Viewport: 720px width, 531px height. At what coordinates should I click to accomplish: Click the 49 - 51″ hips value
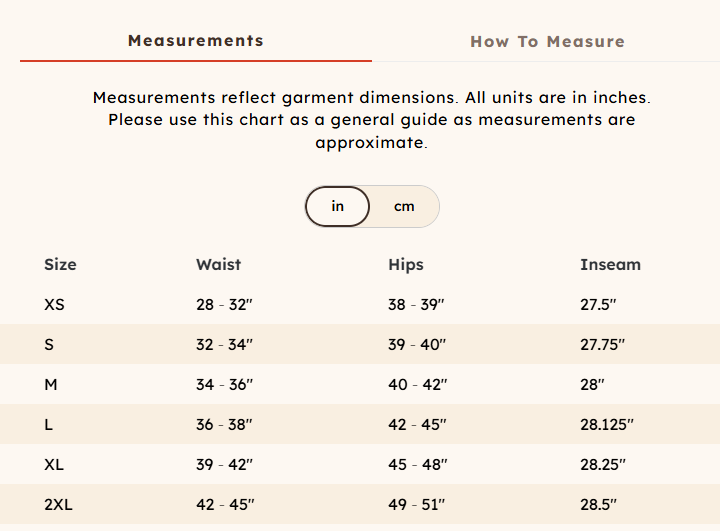point(417,505)
